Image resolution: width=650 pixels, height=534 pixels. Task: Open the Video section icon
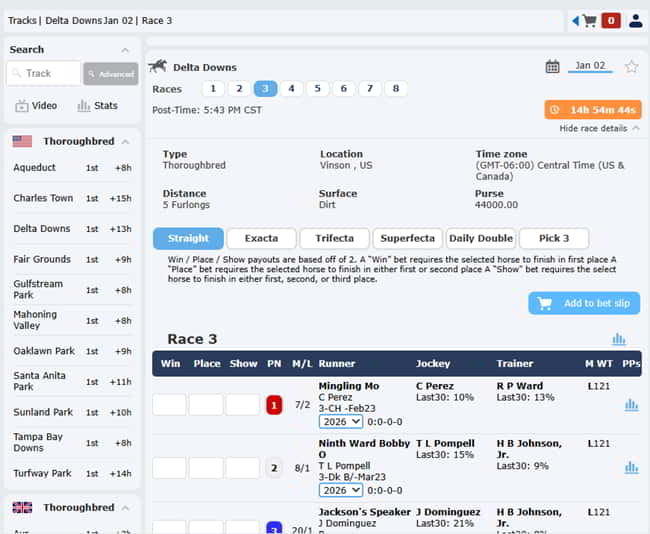[22, 106]
